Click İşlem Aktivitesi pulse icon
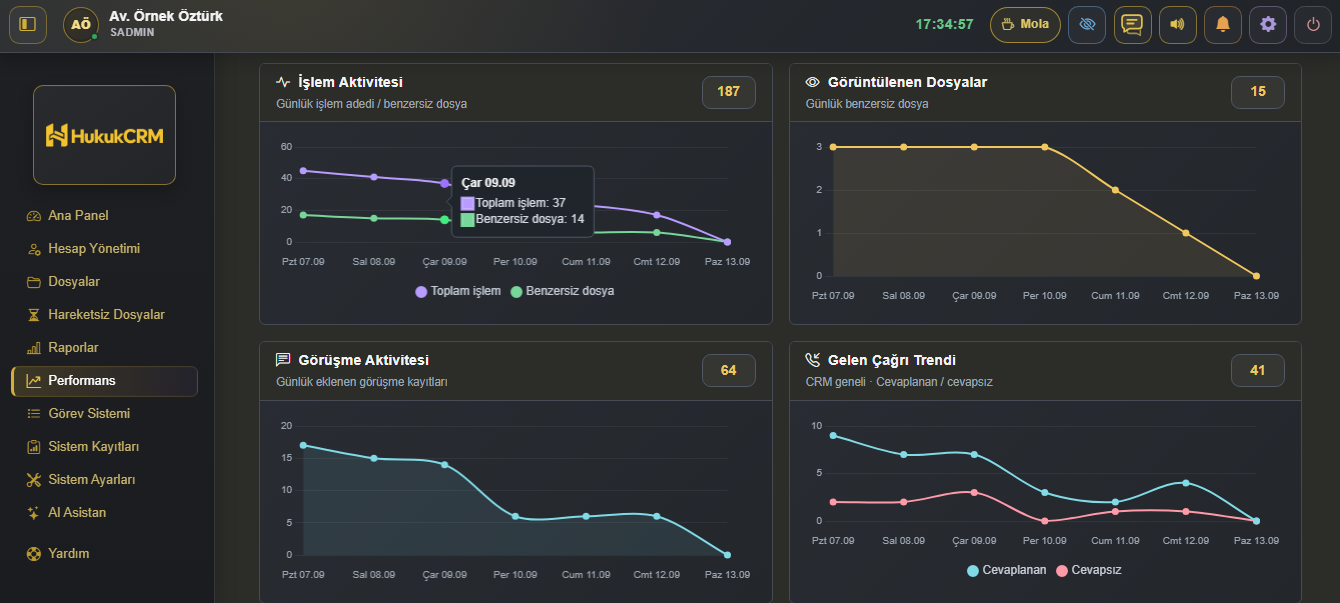The width and height of the screenshot is (1340, 603). (x=283, y=82)
